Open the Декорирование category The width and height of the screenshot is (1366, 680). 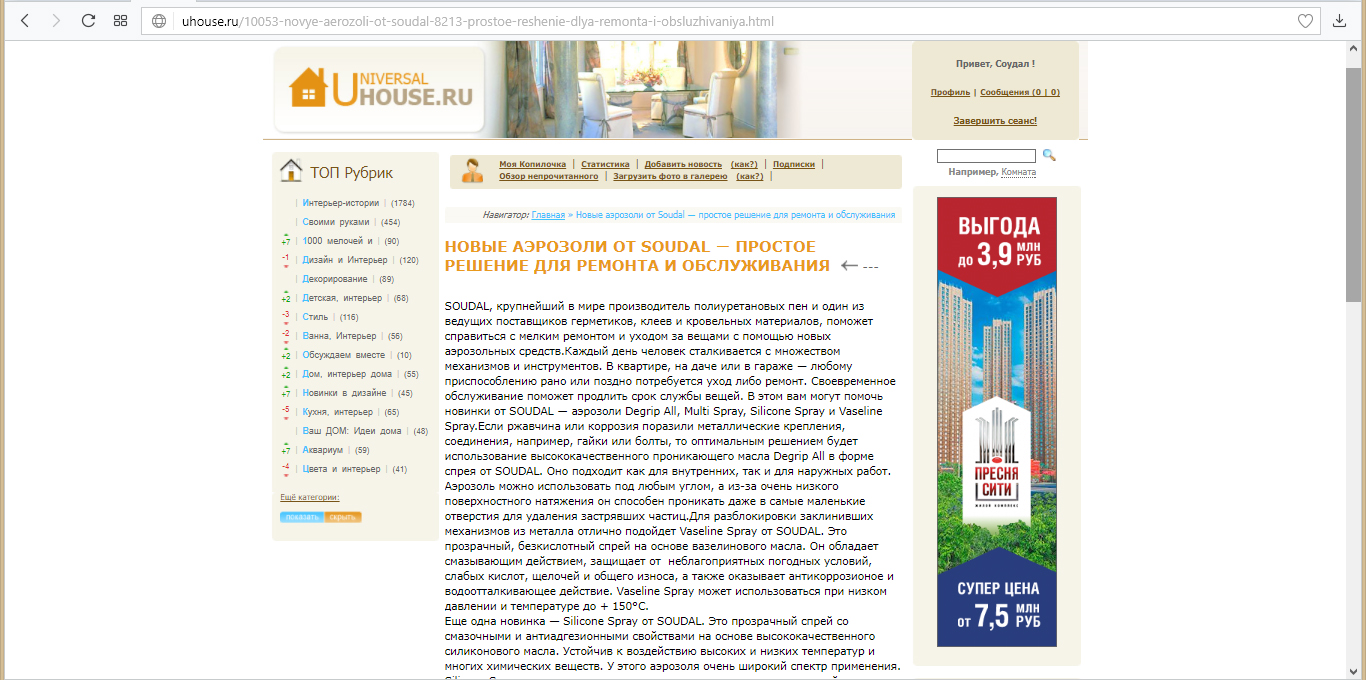coord(335,279)
